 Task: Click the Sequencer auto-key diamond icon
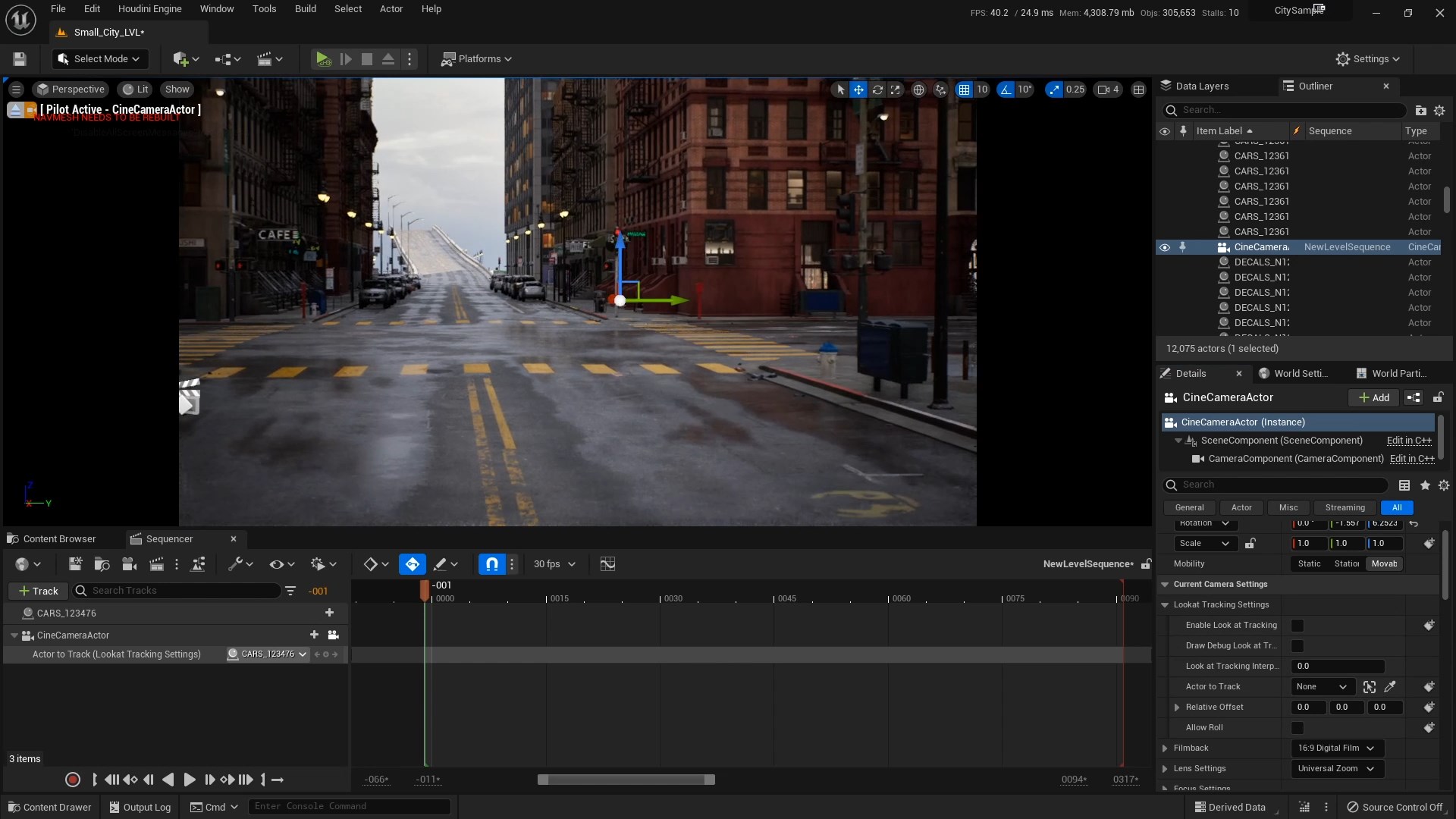[413, 564]
